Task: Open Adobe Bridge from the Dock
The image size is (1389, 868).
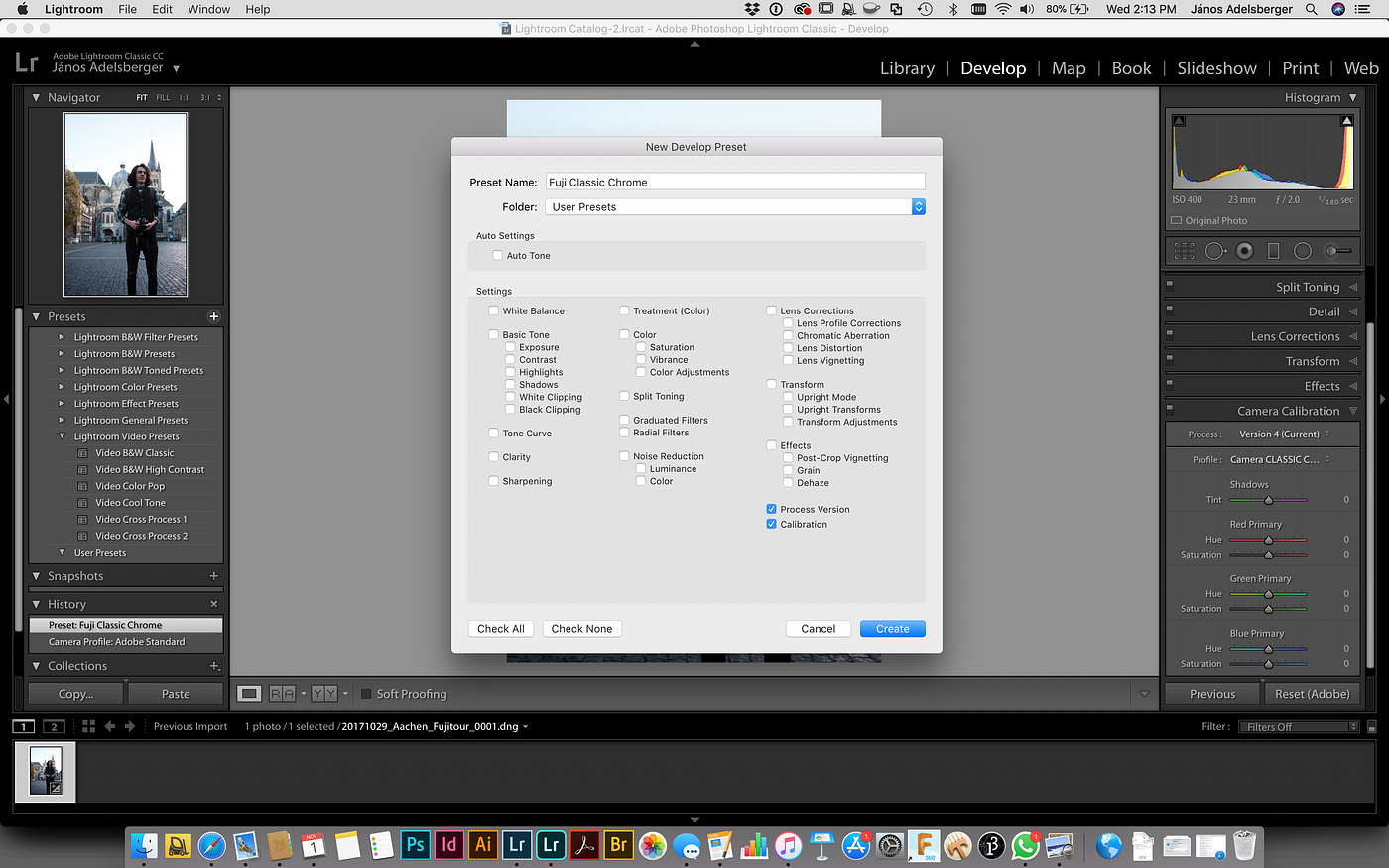Action: 618,845
